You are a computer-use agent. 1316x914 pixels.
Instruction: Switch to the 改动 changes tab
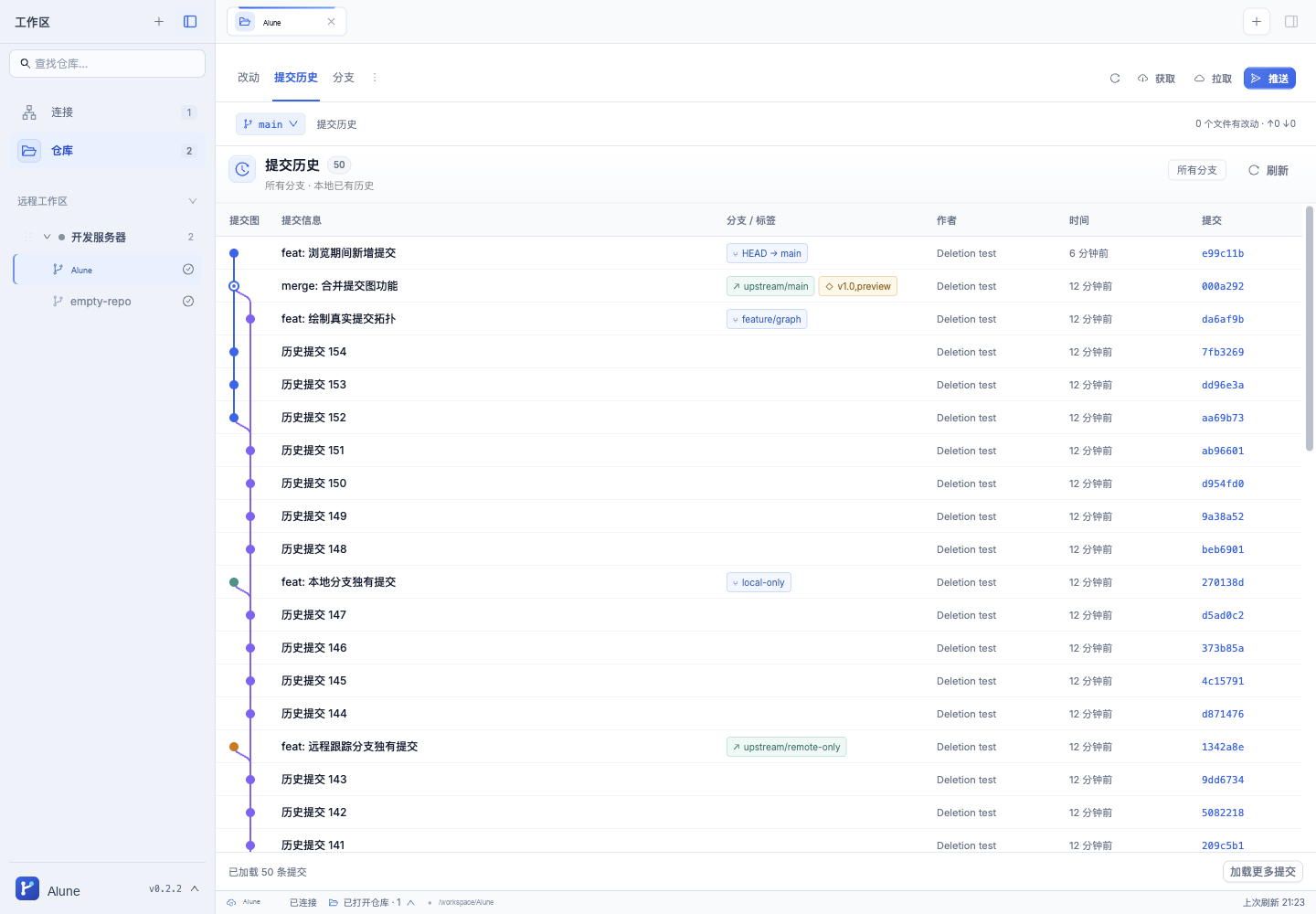[249, 78]
